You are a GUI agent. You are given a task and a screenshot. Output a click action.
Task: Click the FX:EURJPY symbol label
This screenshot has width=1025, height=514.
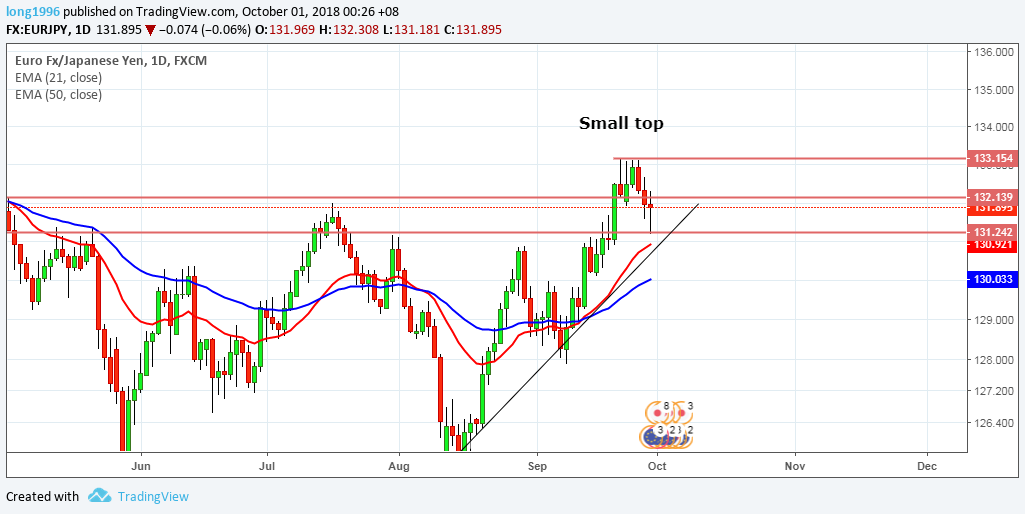tap(40, 29)
